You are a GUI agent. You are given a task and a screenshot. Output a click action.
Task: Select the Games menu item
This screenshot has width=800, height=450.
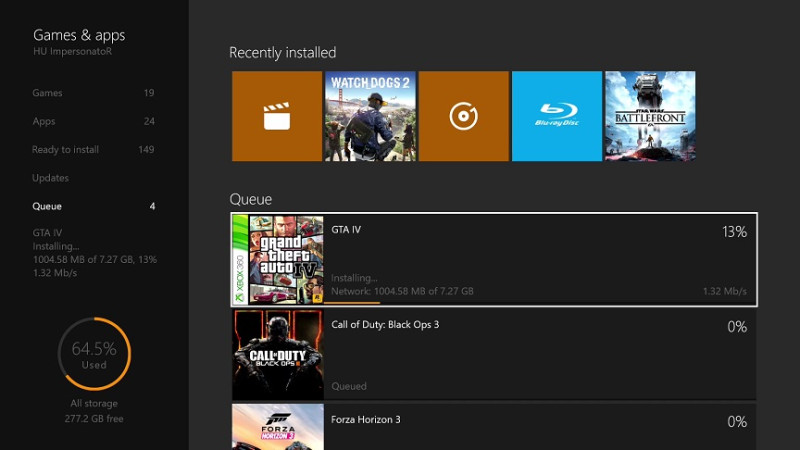(x=47, y=93)
